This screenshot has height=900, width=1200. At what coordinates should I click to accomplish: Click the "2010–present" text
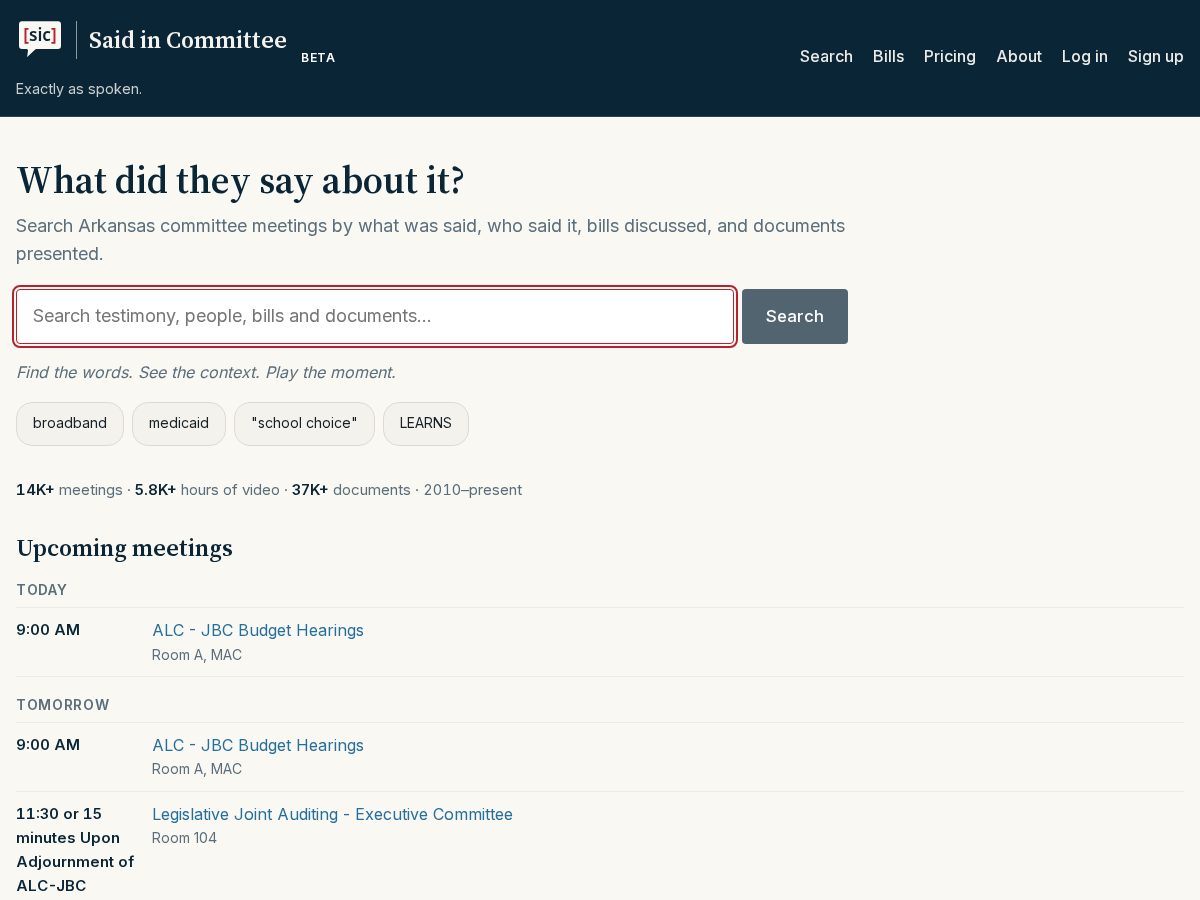472,490
